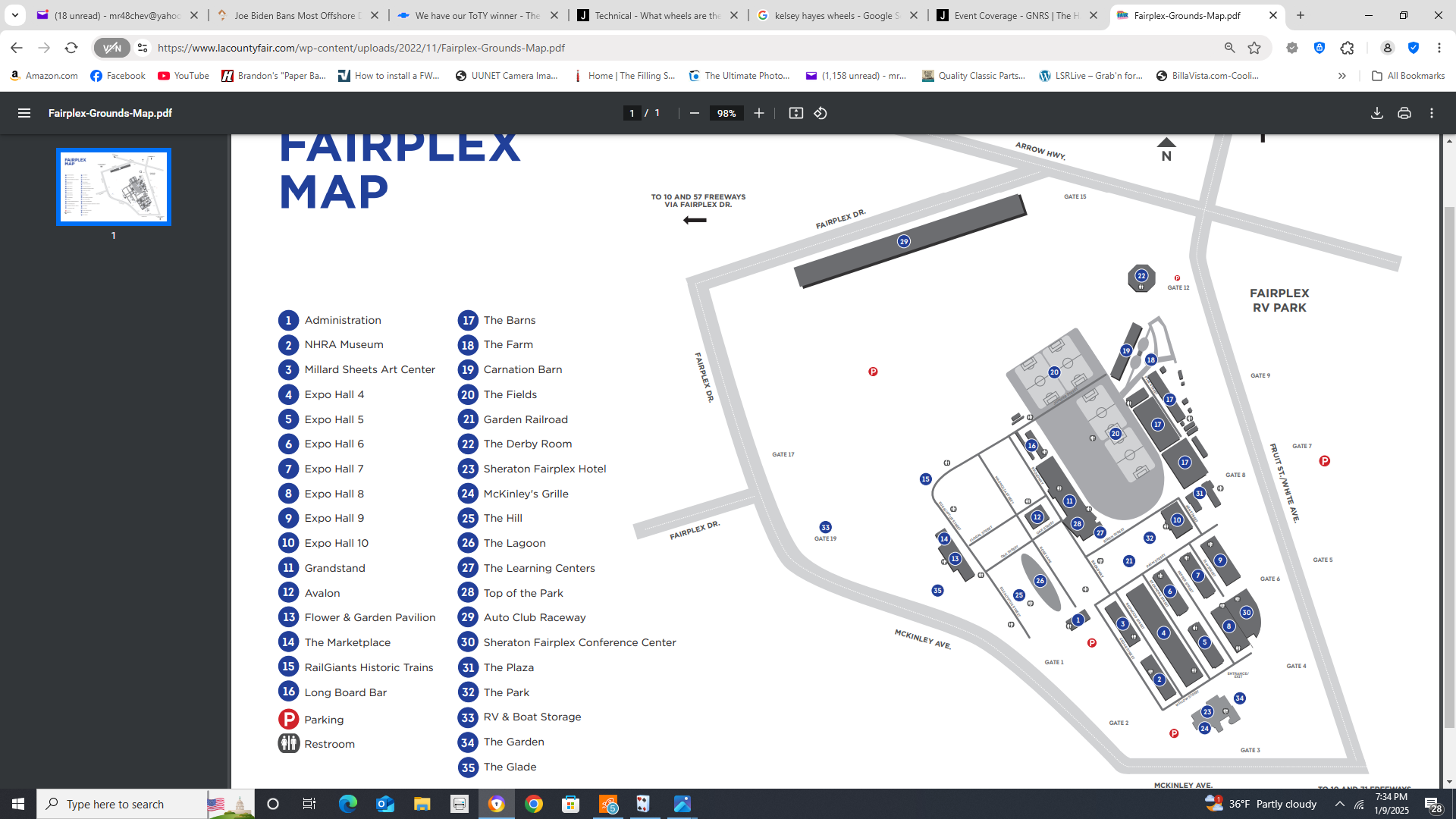Open the weather 36°F widget
The width and height of the screenshot is (1456, 819).
[x=1260, y=804]
